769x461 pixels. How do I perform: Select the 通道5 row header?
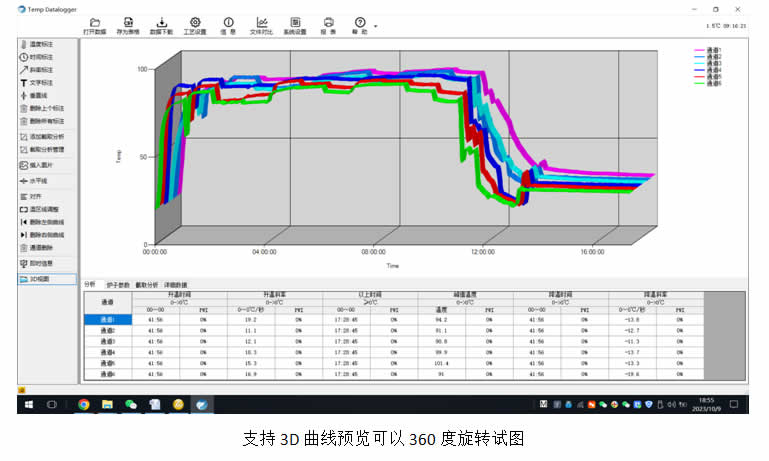click(108, 363)
